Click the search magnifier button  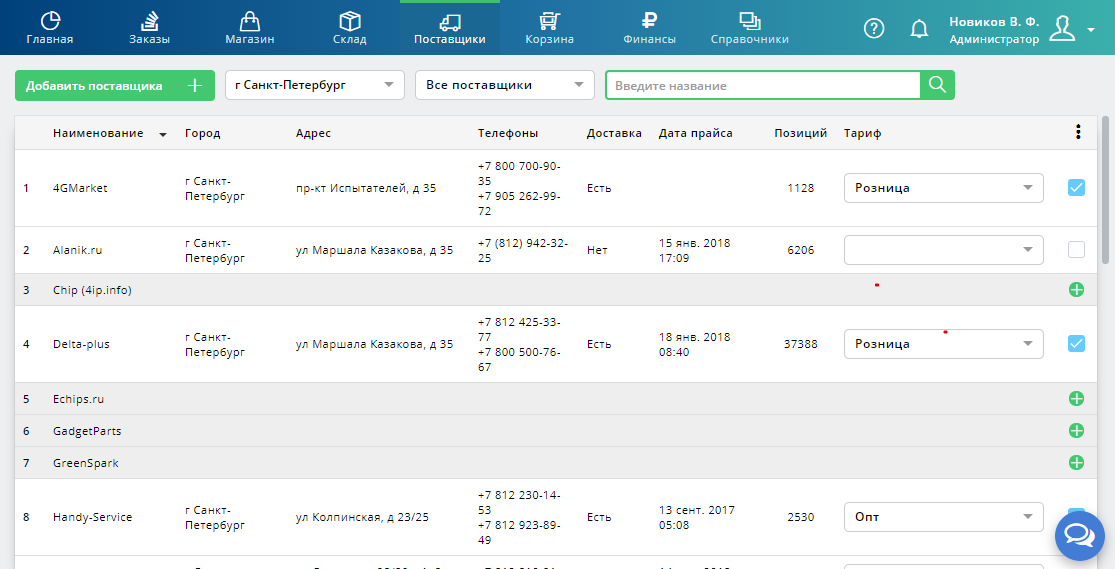[937, 85]
